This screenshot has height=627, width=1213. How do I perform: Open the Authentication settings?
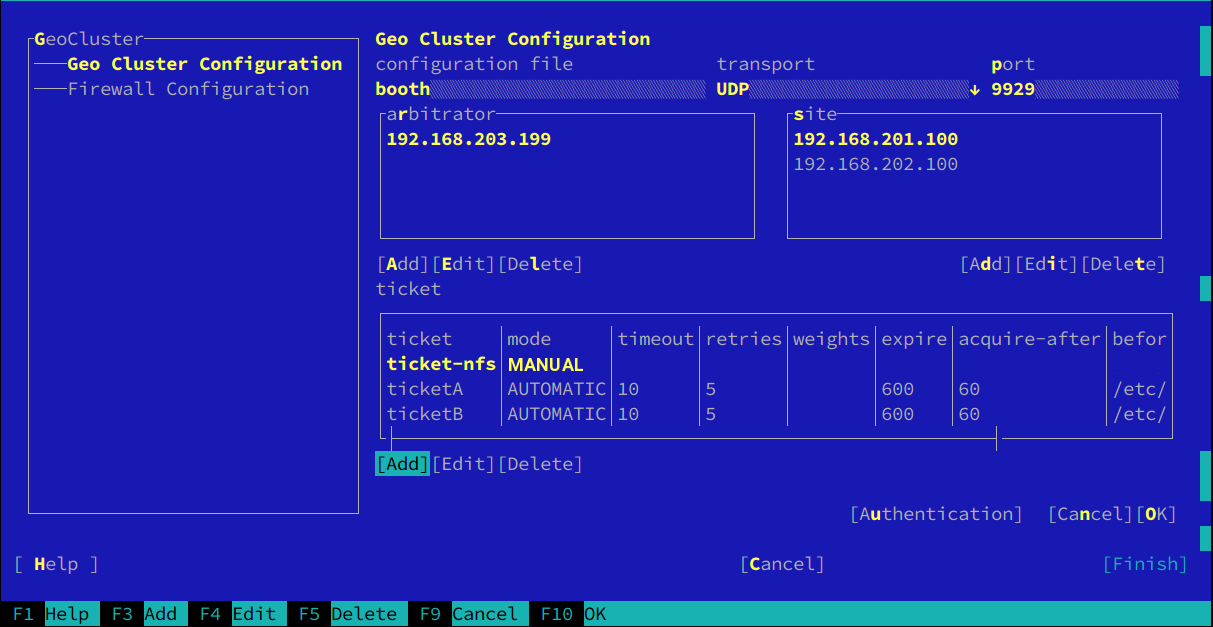pos(936,514)
